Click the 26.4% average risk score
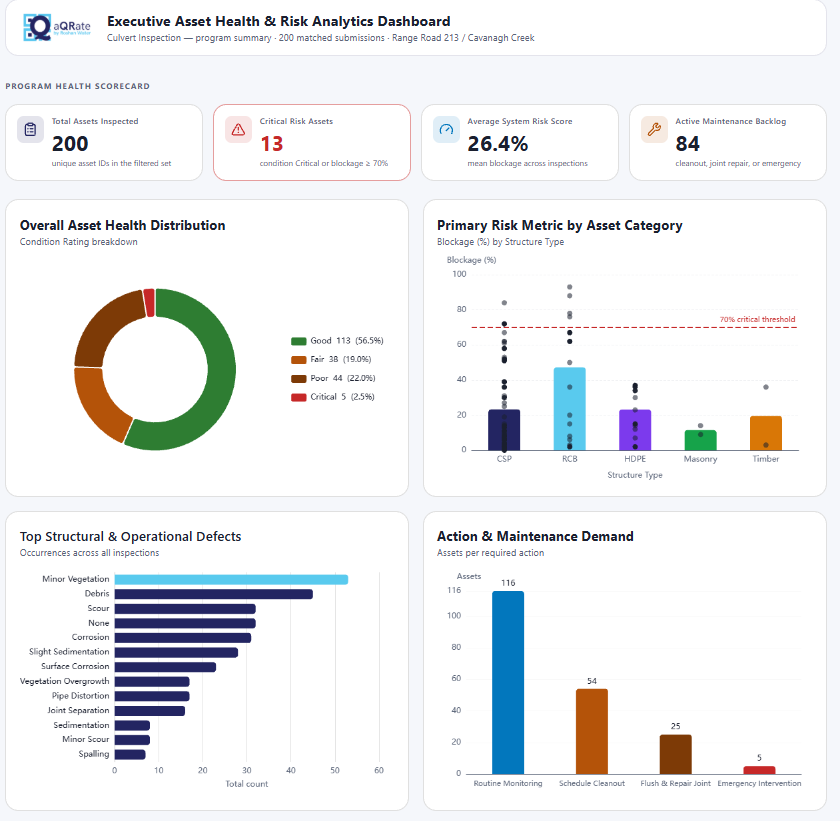840x821 pixels. coord(498,144)
